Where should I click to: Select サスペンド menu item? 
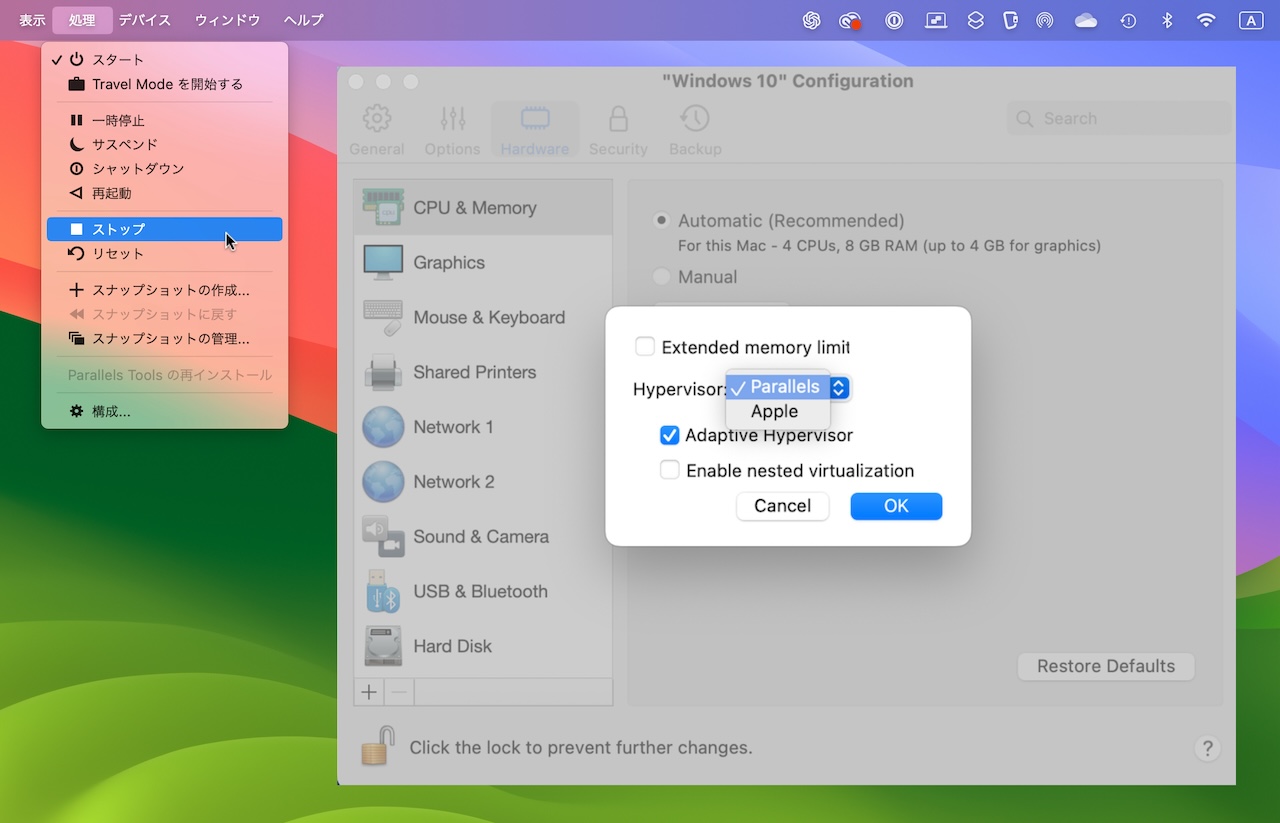click(165, 144)
